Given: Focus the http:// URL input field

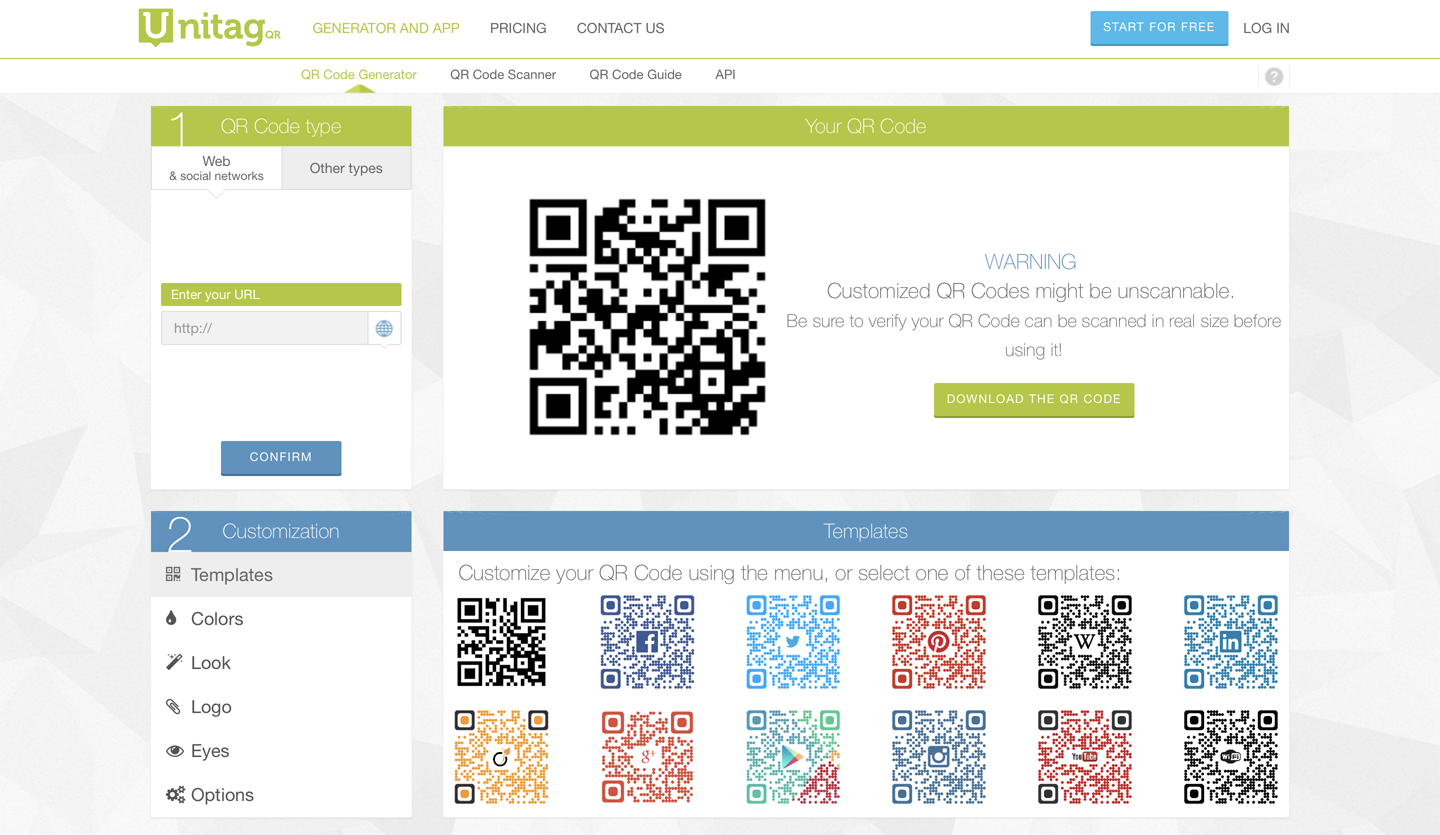Looking at the screenshot, I should [265, 328].
